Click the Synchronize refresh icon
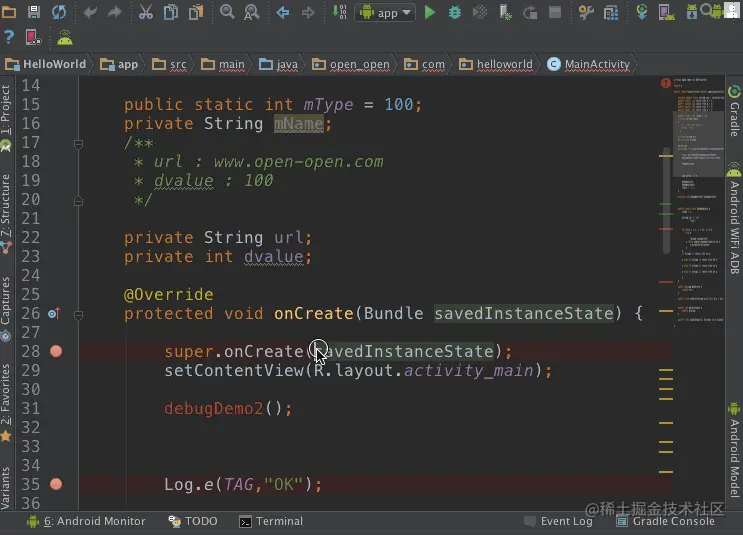743x535 pixels. point(59,12)
